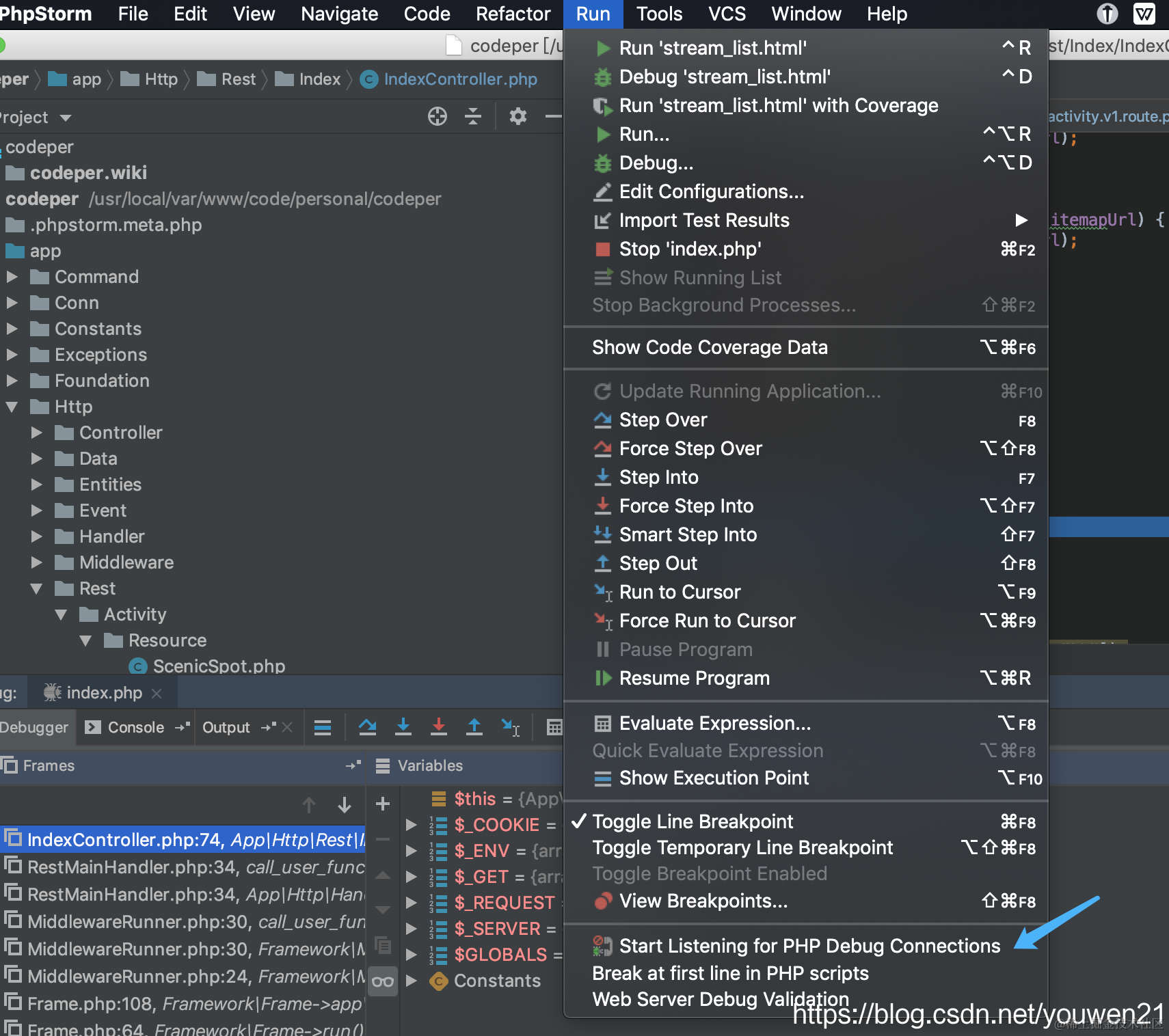Switch to the Debugger tab
Viewport: 1169px width, 1036px height.
pos(34,727)
